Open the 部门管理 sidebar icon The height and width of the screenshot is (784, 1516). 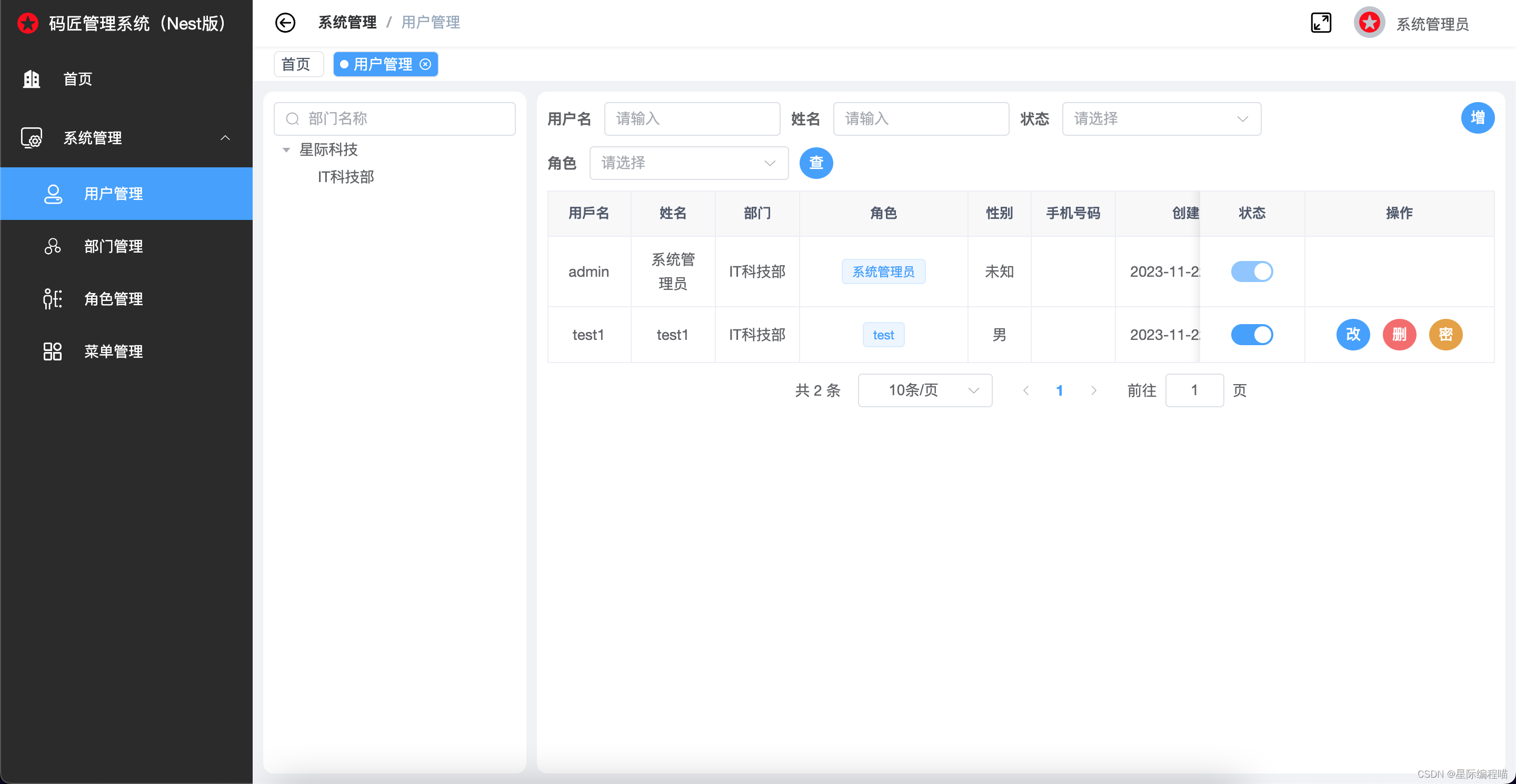[x=53, y=246]
